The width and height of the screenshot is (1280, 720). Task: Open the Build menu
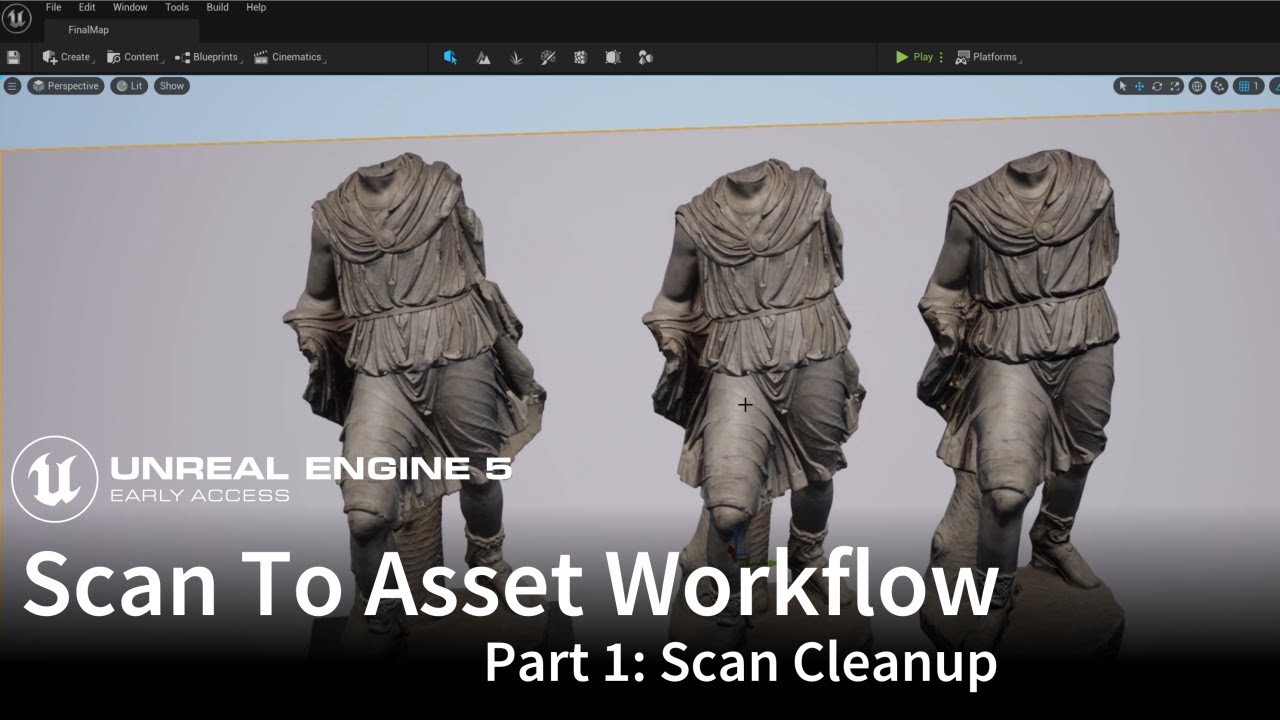pyautogui.click(x=217, y=7)
